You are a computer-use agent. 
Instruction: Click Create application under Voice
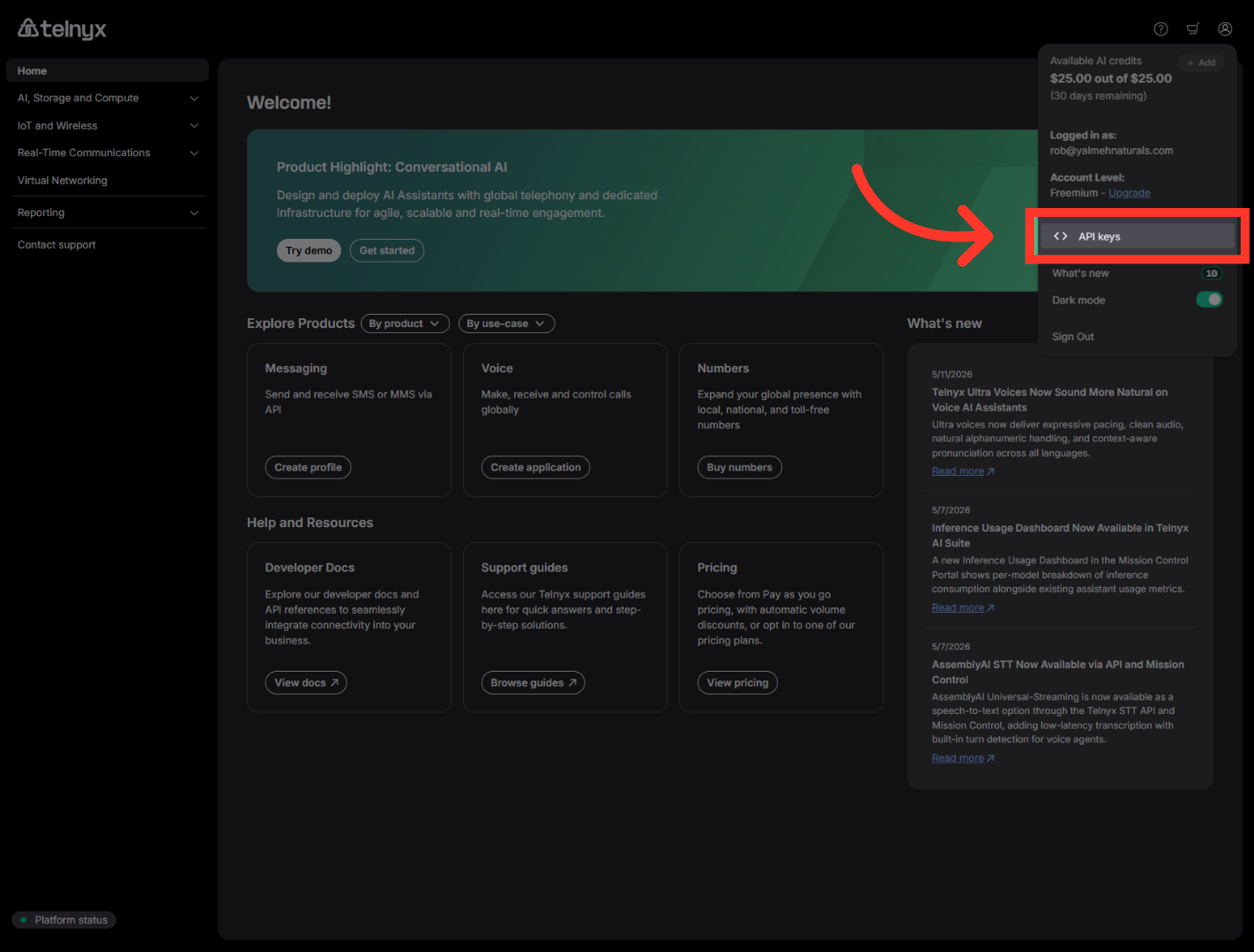click(535, 467)
